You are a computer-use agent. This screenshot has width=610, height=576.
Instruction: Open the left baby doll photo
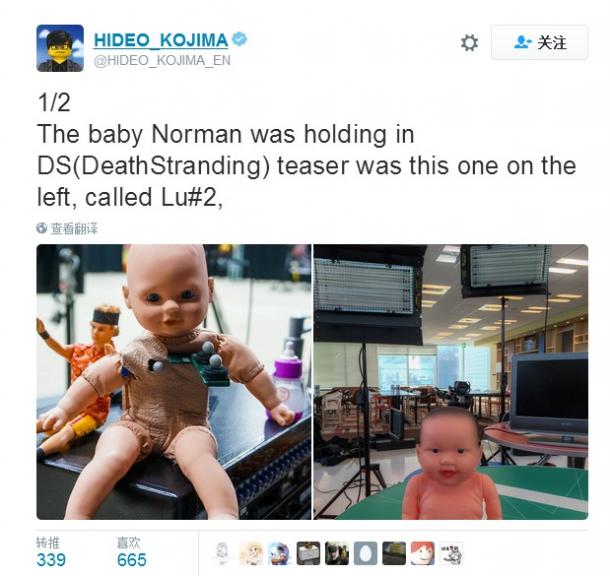tap(174, 382)
